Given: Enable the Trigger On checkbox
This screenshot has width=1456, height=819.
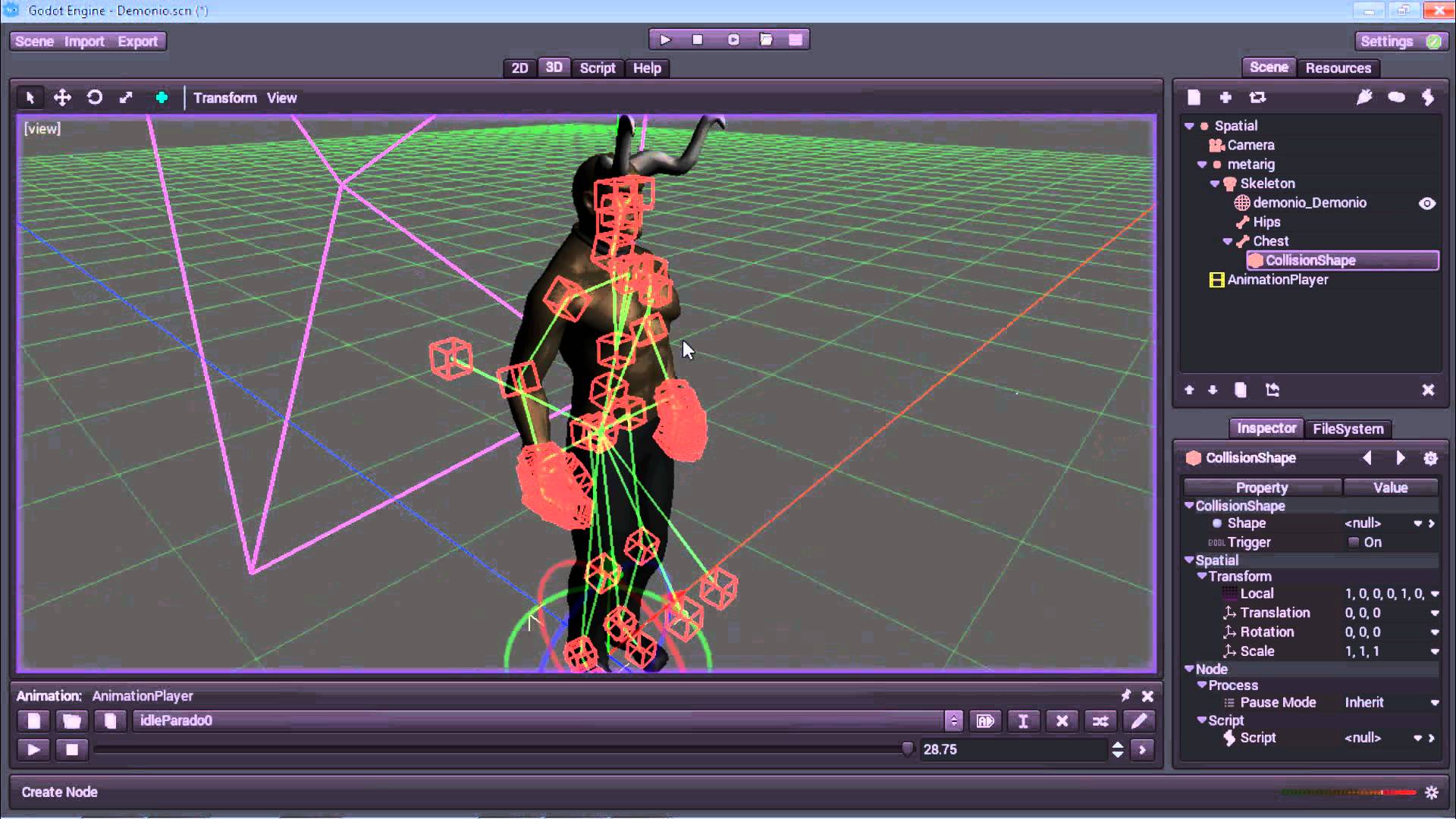Looking at the screenshot, I should click(1354, 542).
